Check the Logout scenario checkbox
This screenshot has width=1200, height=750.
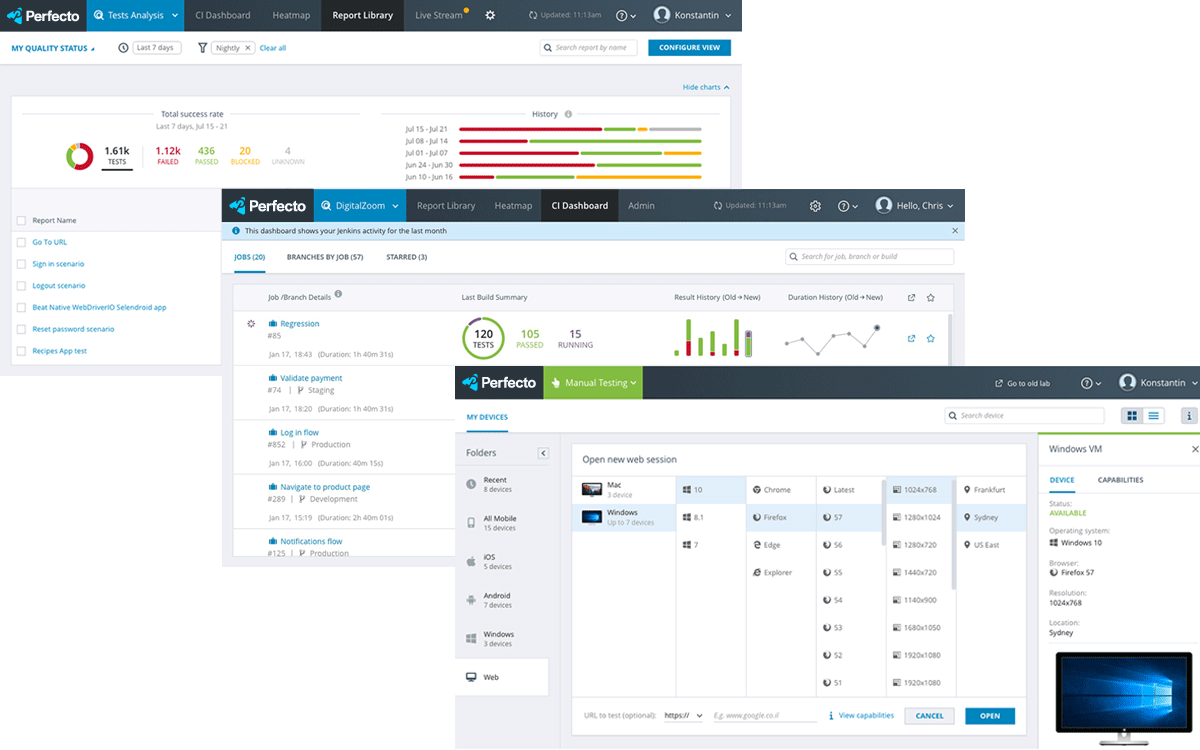(x=22, y=286)
